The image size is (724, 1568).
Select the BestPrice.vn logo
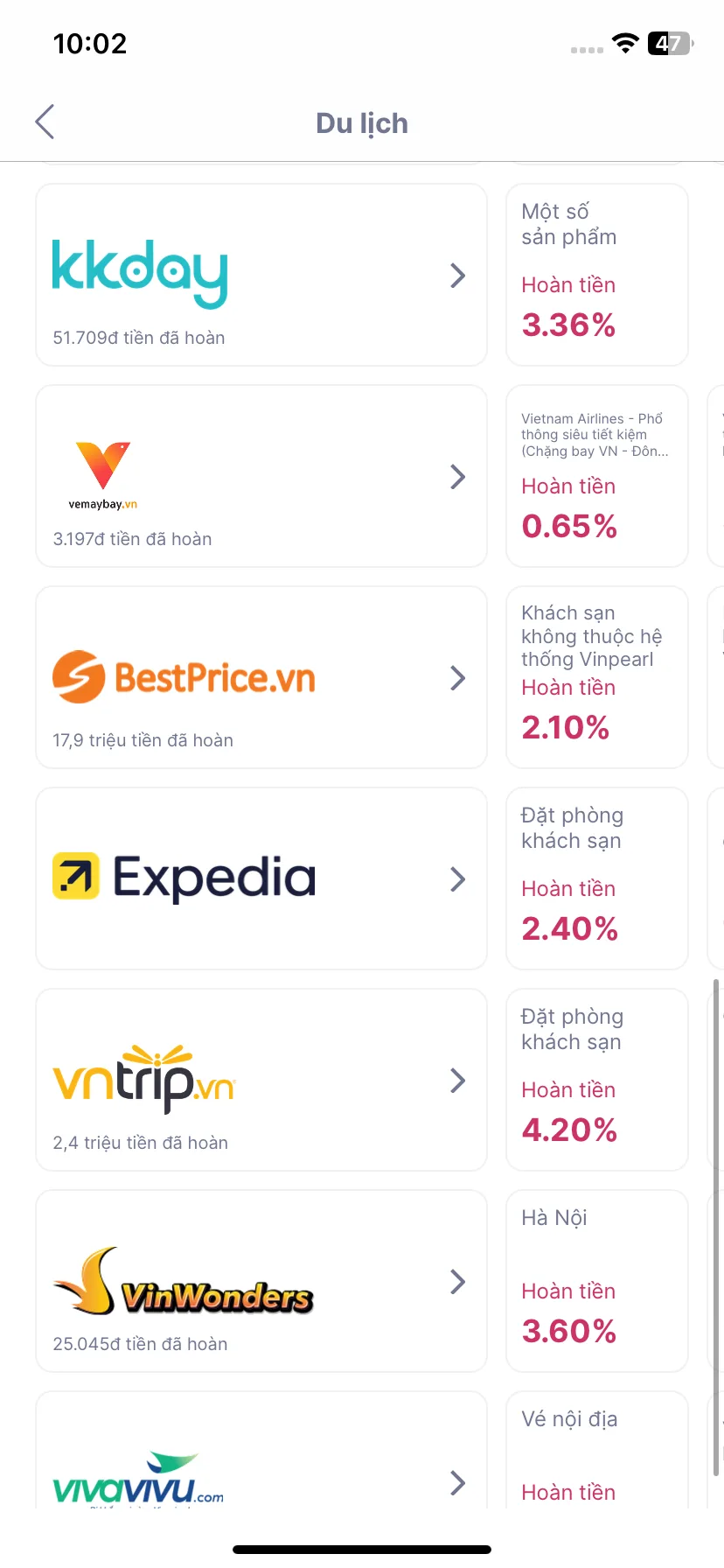pyautogui.click(x=184, y=677)
